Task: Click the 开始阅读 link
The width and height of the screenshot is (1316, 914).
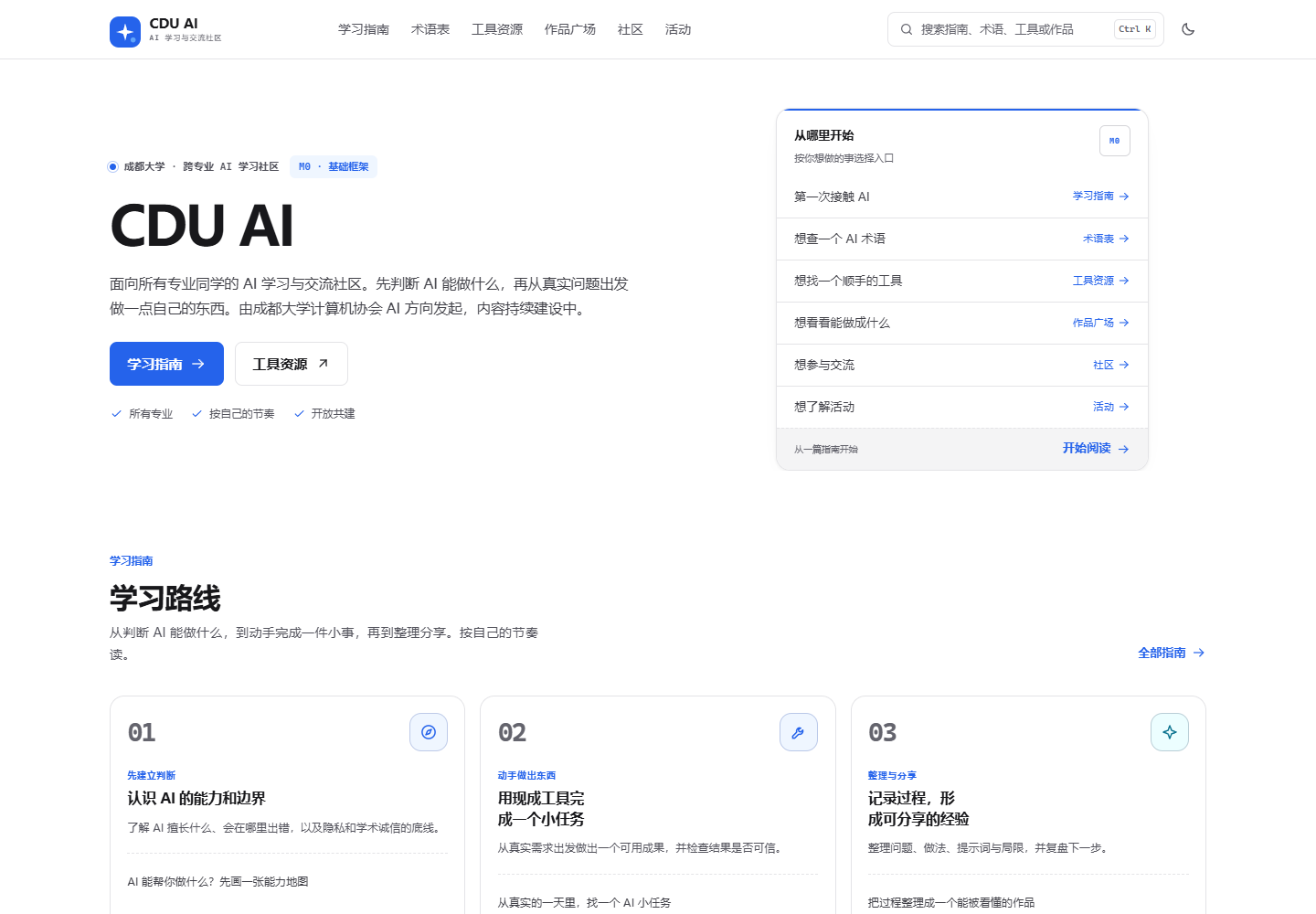Action: (1096, 449)
